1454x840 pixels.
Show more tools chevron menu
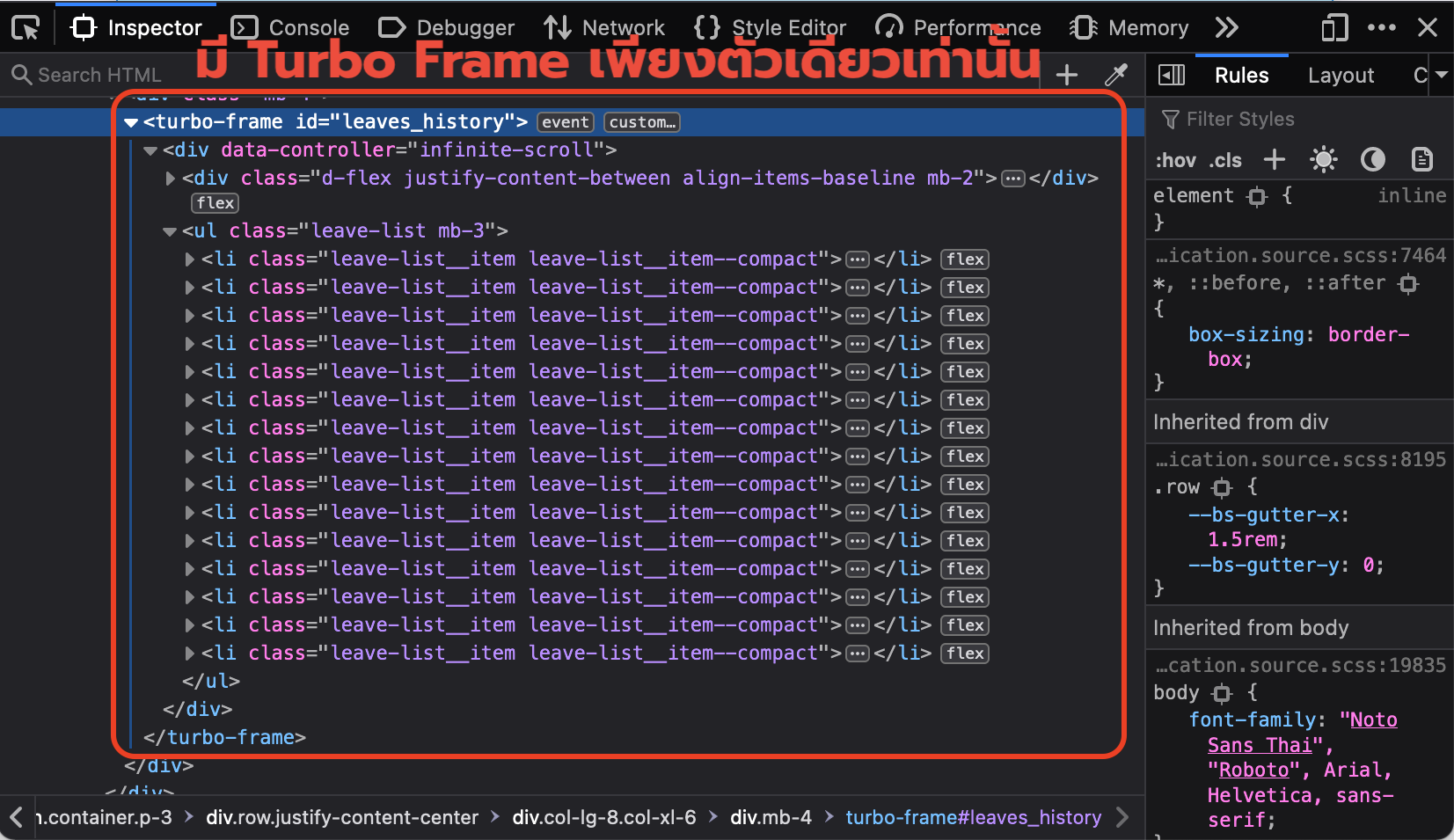(1227, 28)
